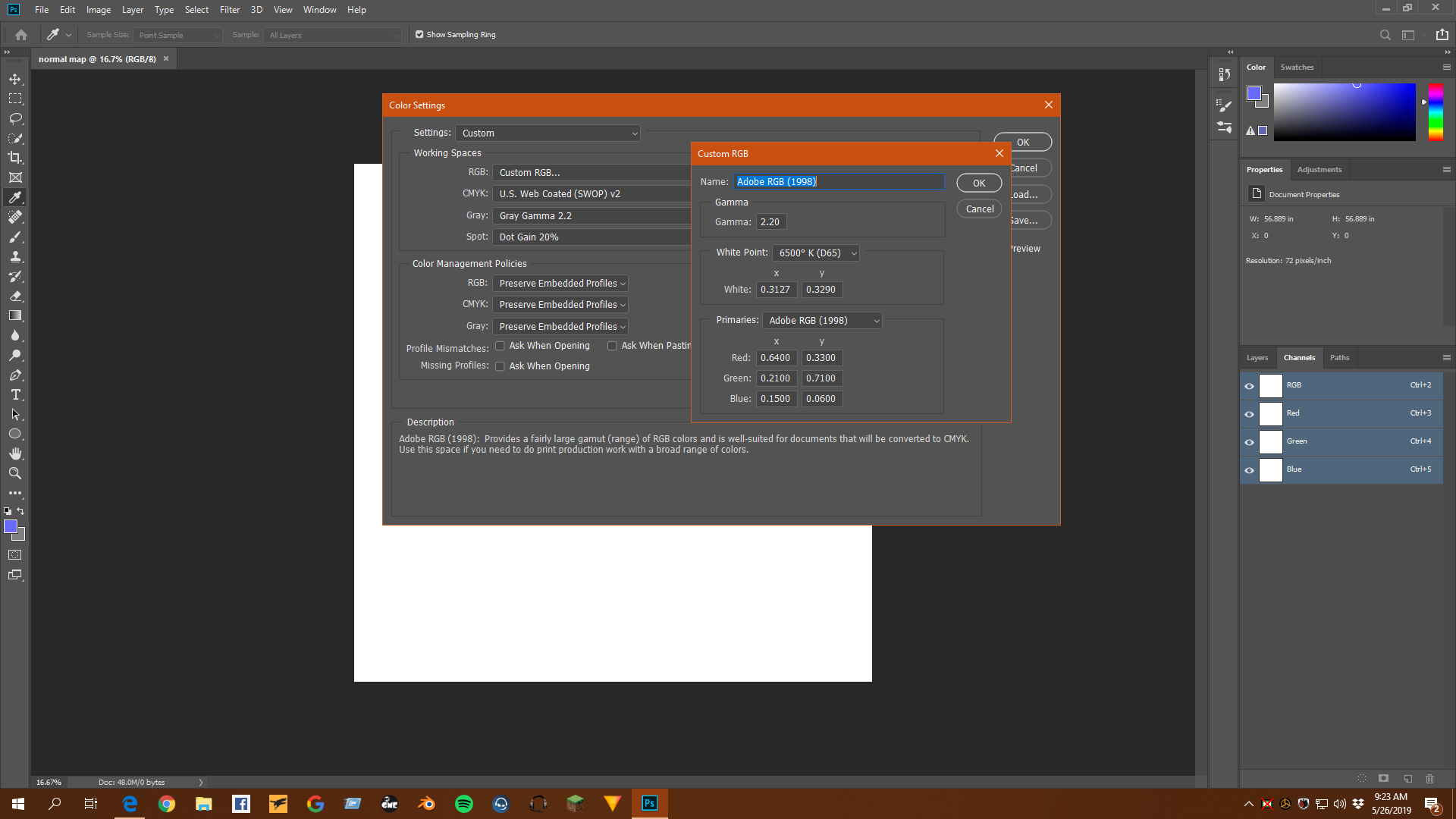This screenshot has height=819, width=1456.
Task: Select the Clone Stamp tool
Action: click(15, 256)
